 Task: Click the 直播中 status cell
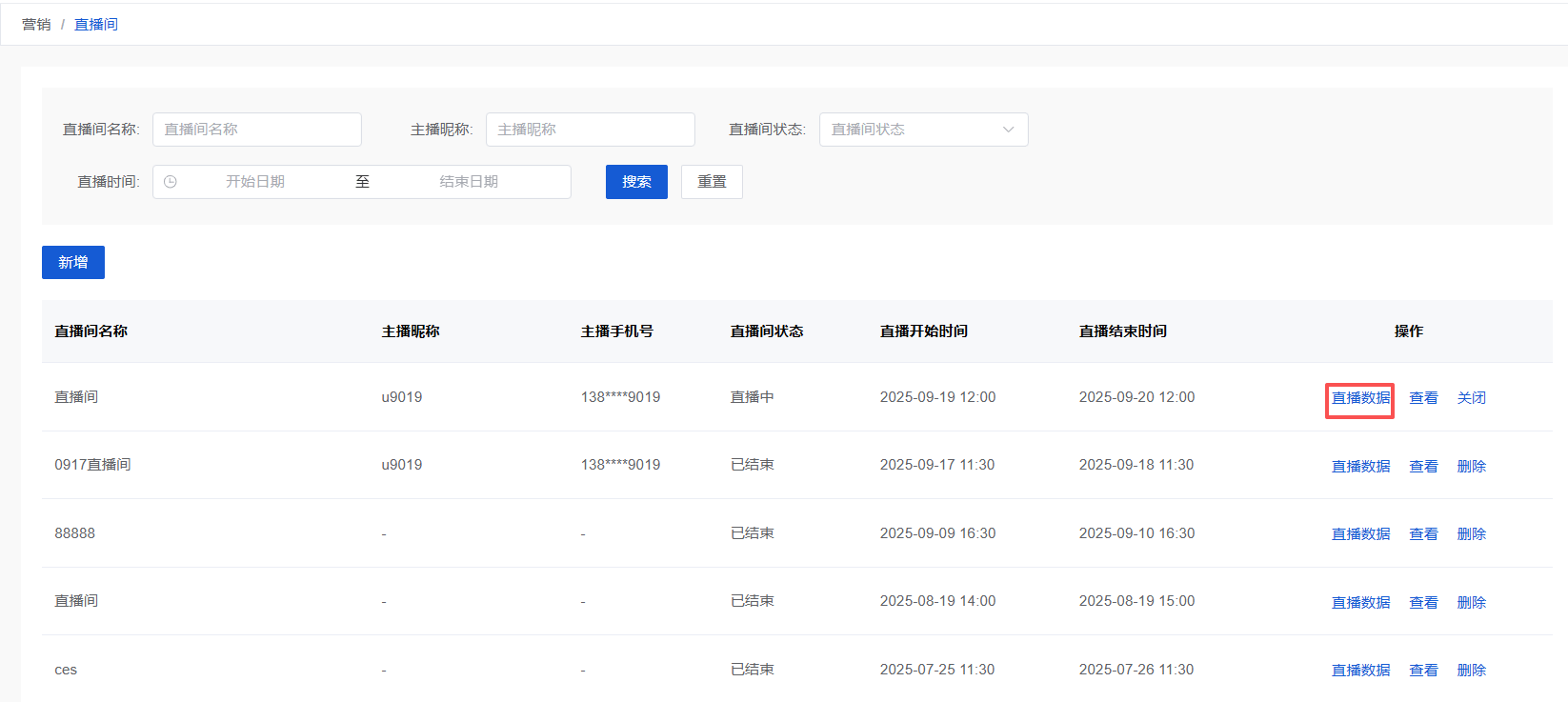point(753,397)
